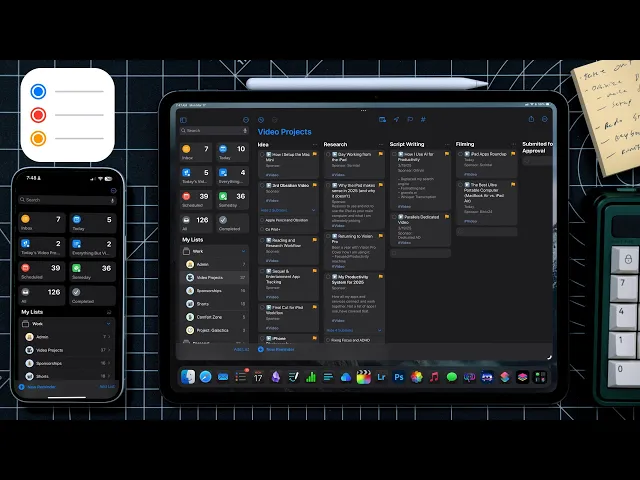Complete the 3rd Obsidian Video reminder
This screenshot has width=640, height=480.
pos(262,185)
